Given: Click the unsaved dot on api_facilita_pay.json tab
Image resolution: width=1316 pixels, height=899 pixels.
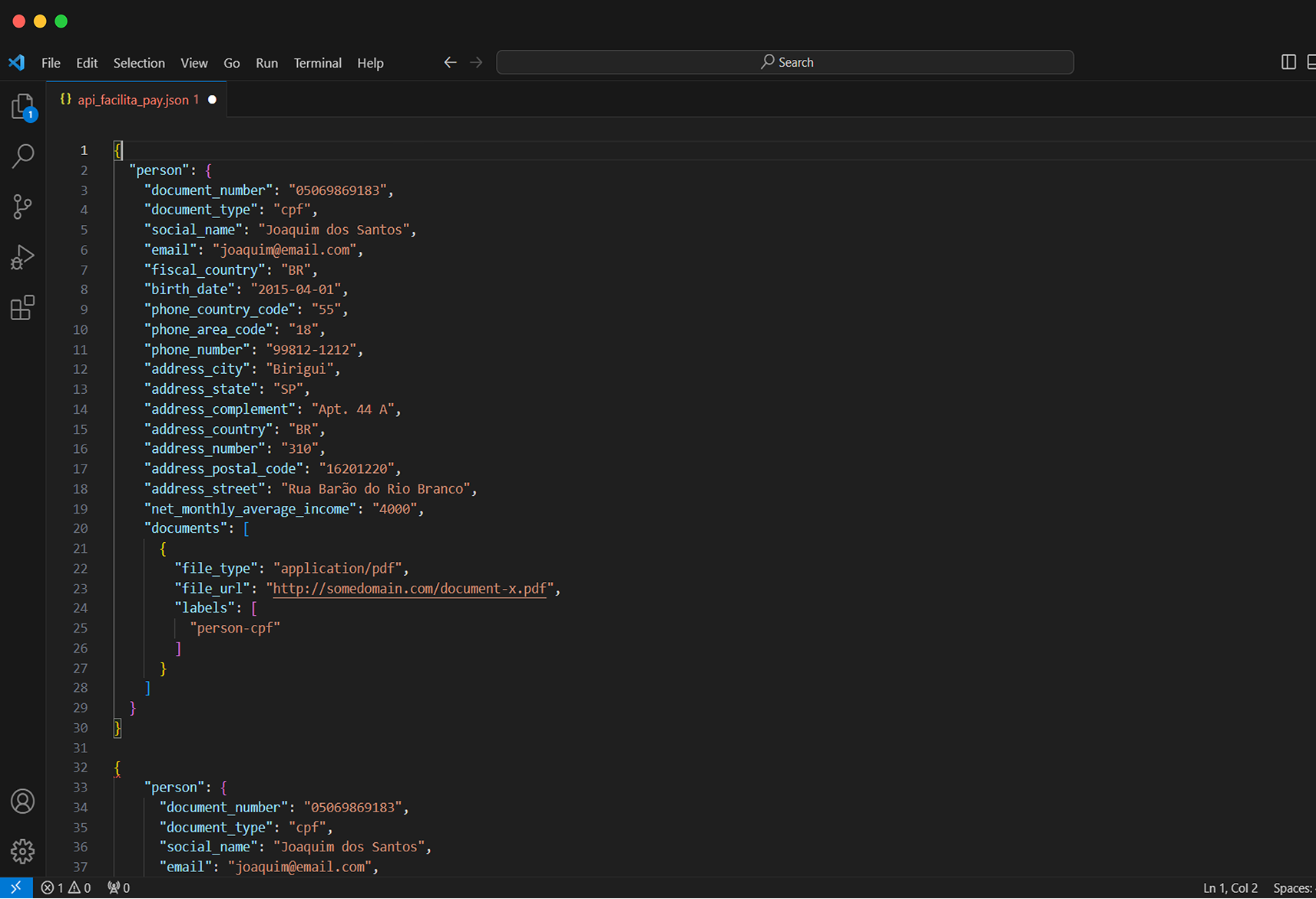Looking at the screenshot, I should pos(213,100).
